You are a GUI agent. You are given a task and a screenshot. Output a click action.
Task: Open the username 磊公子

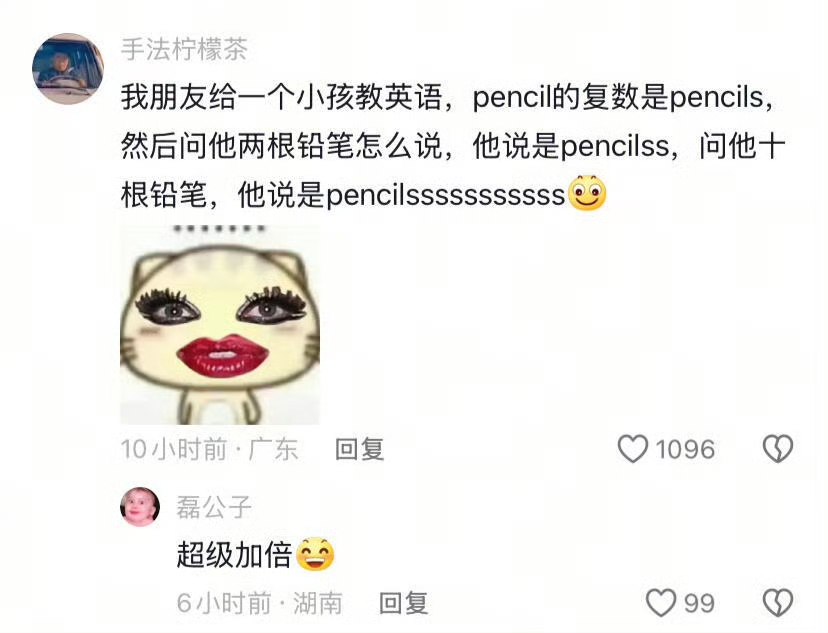pos(213,507)
